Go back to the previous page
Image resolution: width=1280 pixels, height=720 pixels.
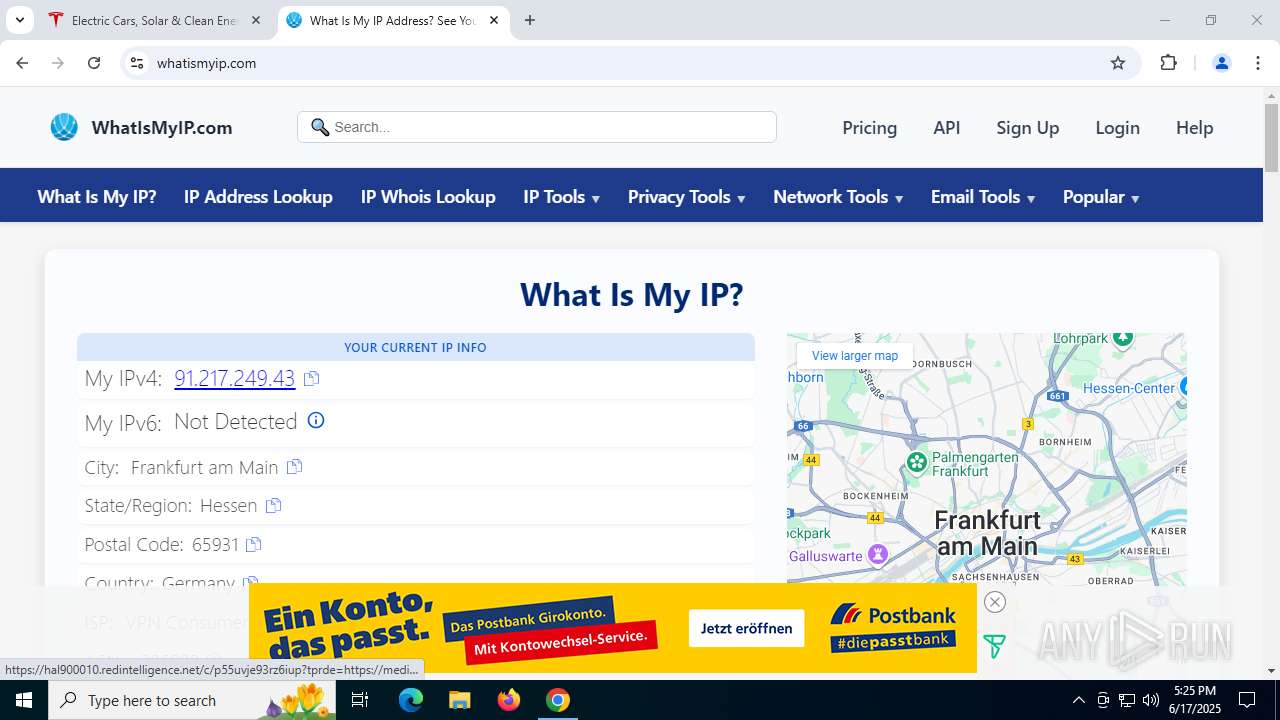[x=22, y=63]
